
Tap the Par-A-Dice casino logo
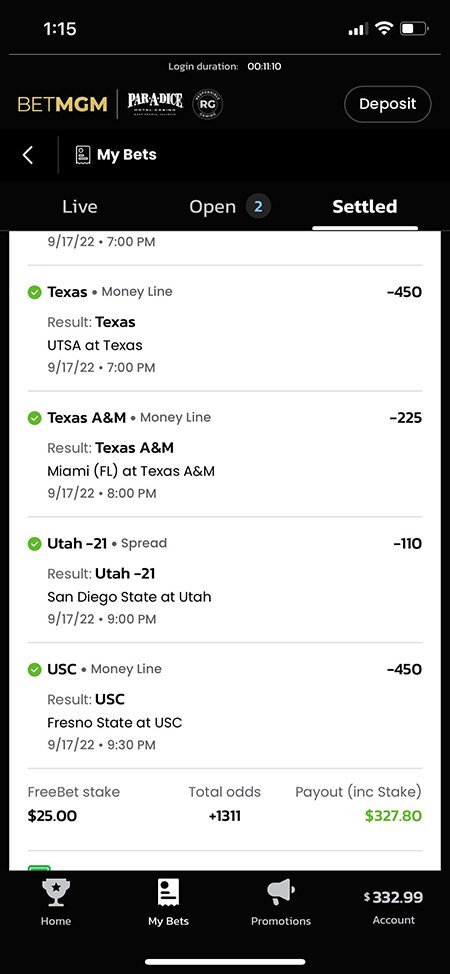point(155,104)
